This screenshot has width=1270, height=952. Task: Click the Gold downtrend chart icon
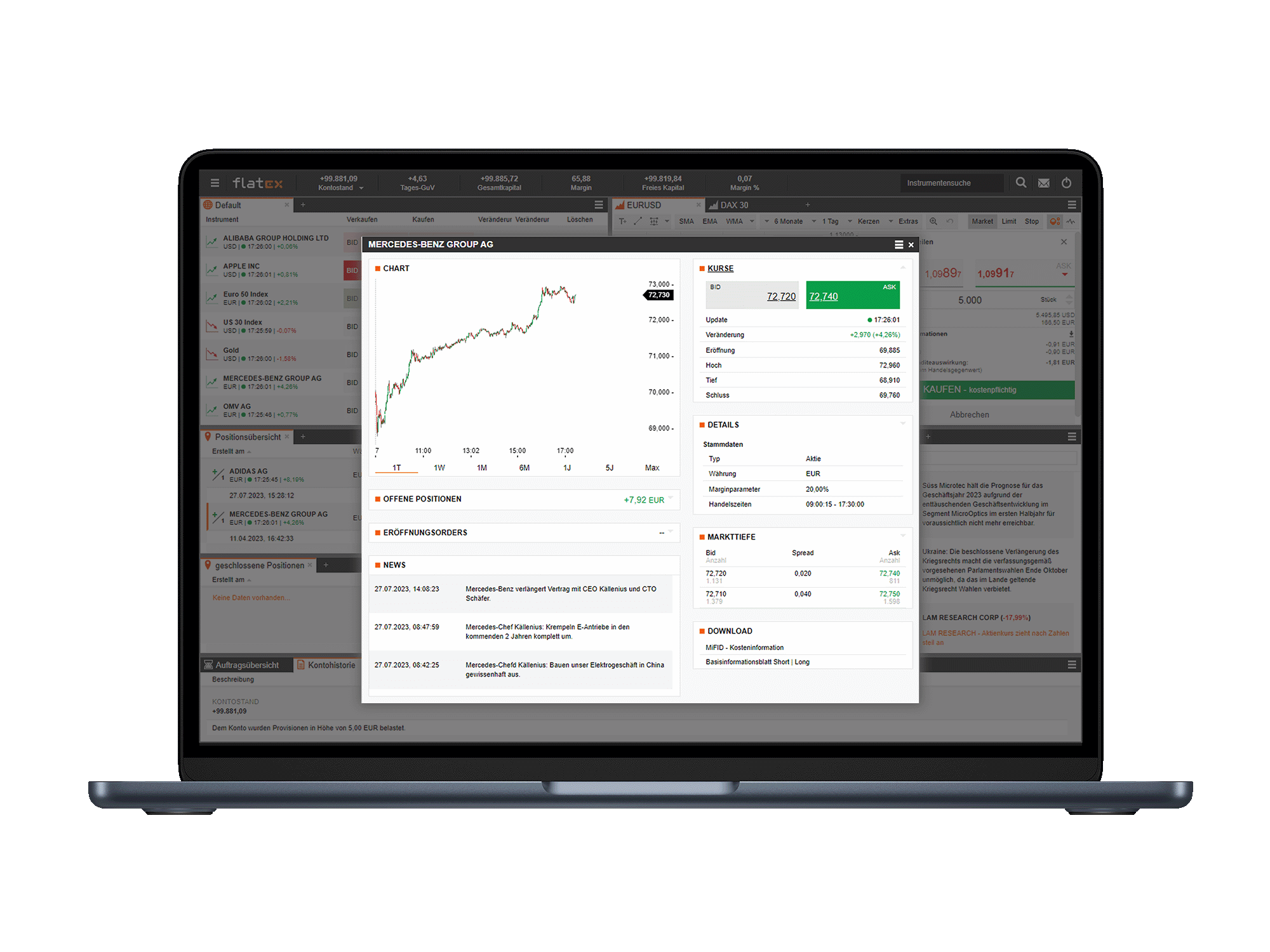click(x=211, y=354)
